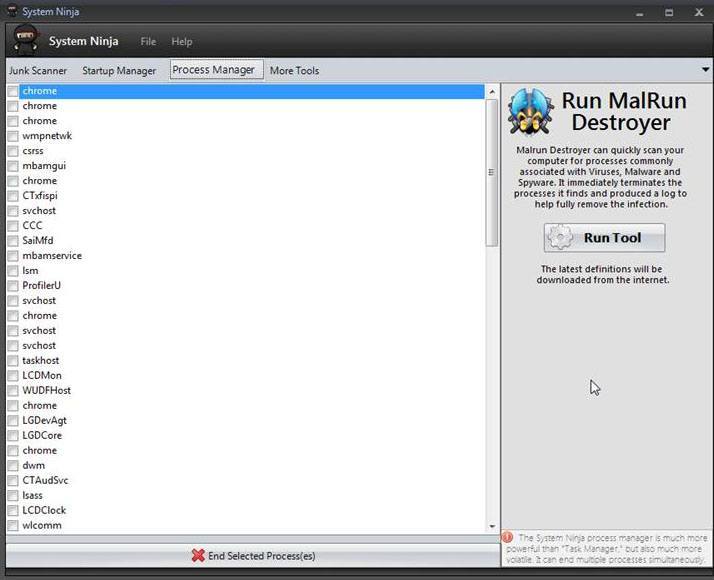Enable the SaiMfd process checkbox
Image resolution: width=714 pixels, height=580 pixels.
13,241
